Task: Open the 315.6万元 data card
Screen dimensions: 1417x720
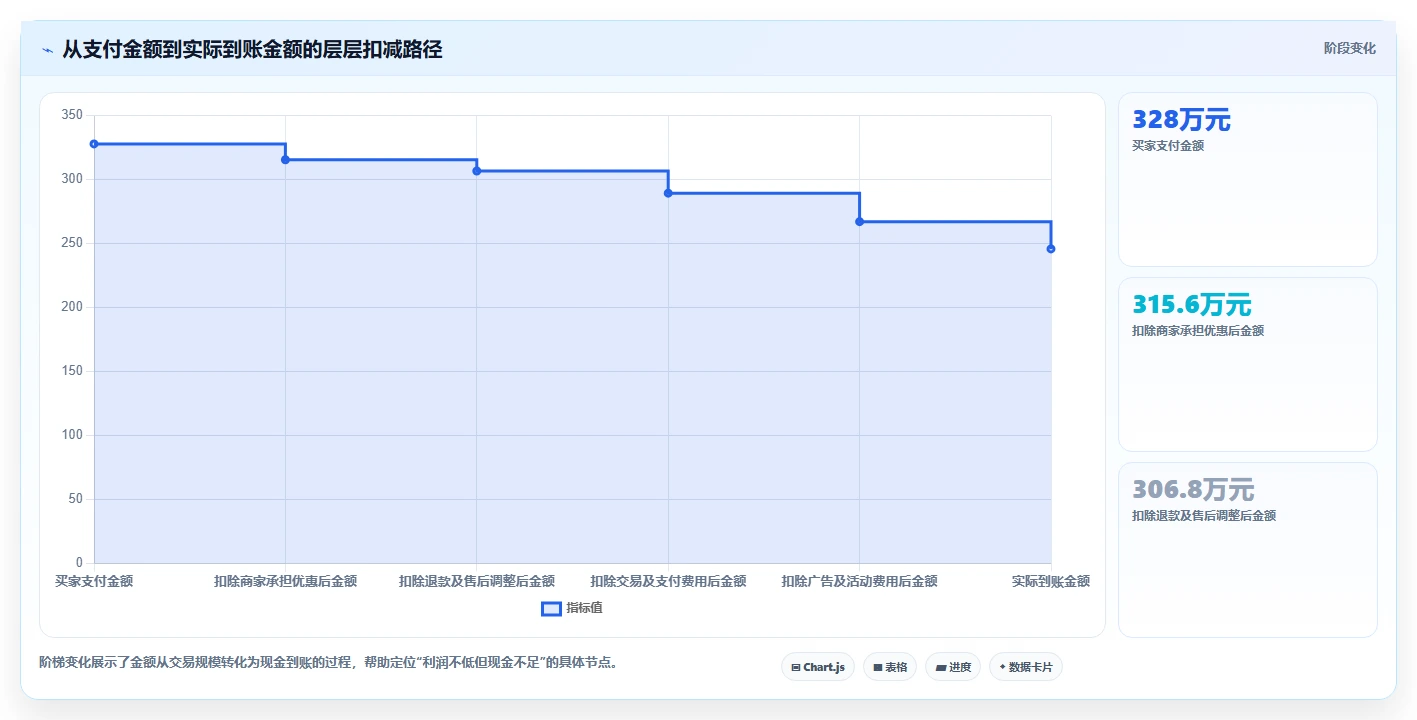Action: [1248, 365]
